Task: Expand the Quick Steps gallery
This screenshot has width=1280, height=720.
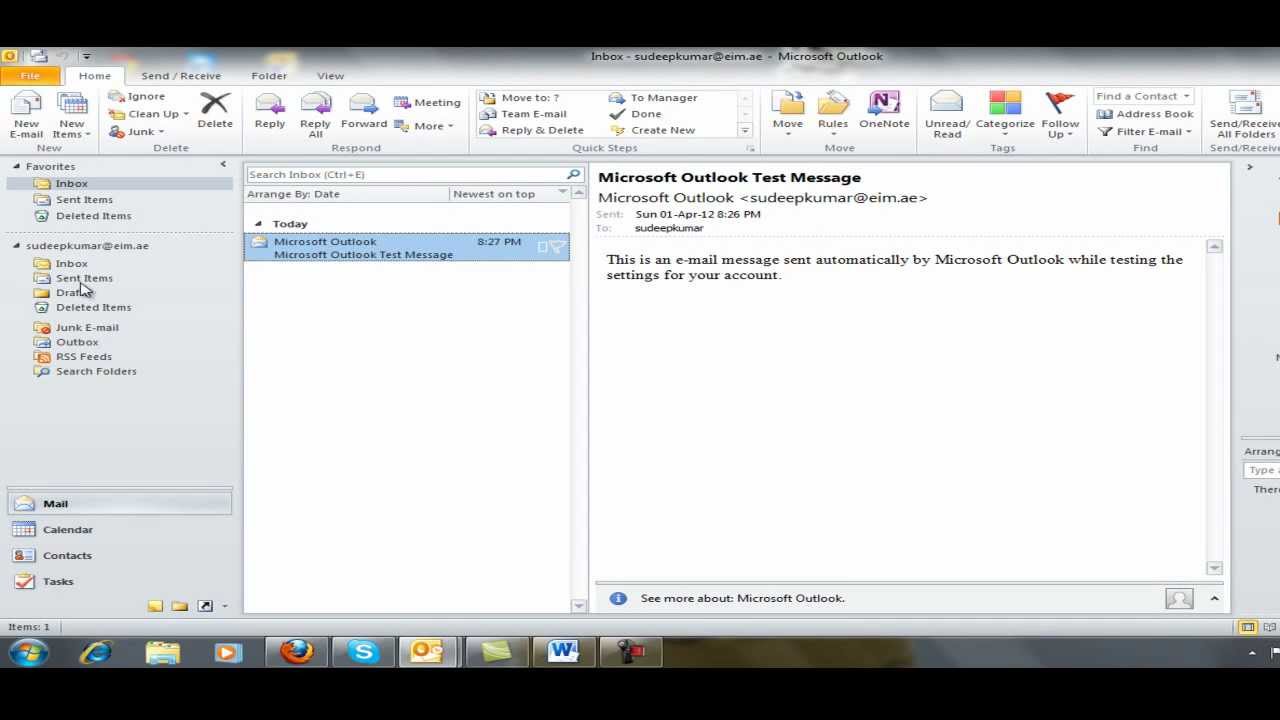Action: click(x=745, y=131)
